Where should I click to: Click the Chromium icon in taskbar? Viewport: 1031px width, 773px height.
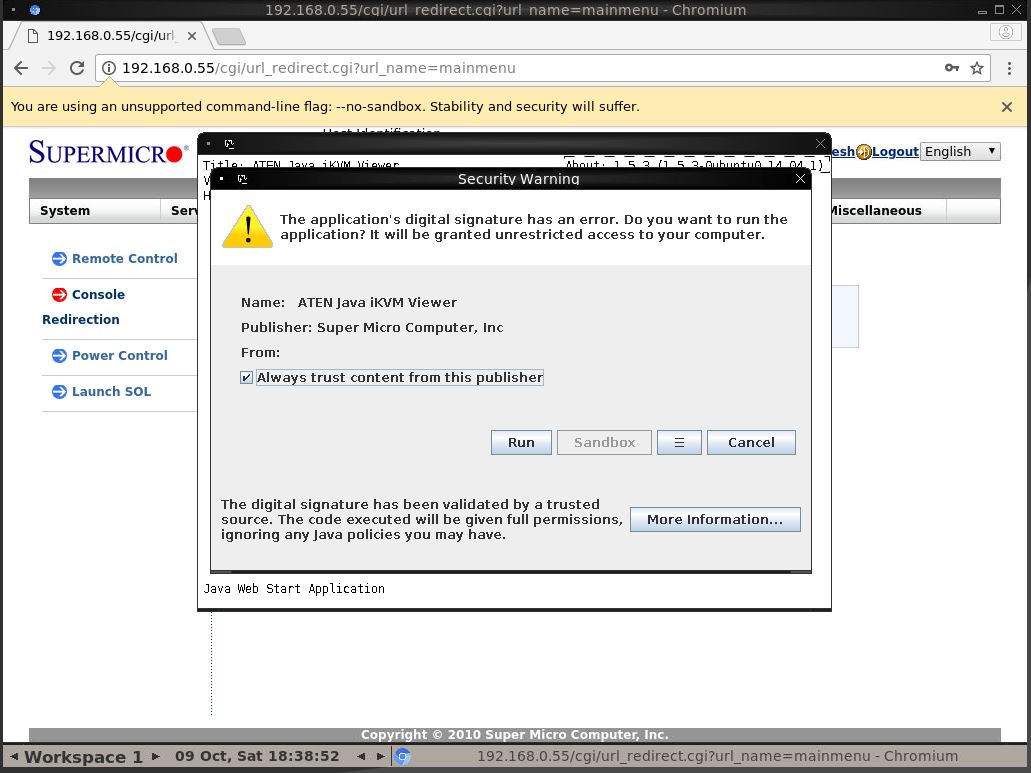403,756
